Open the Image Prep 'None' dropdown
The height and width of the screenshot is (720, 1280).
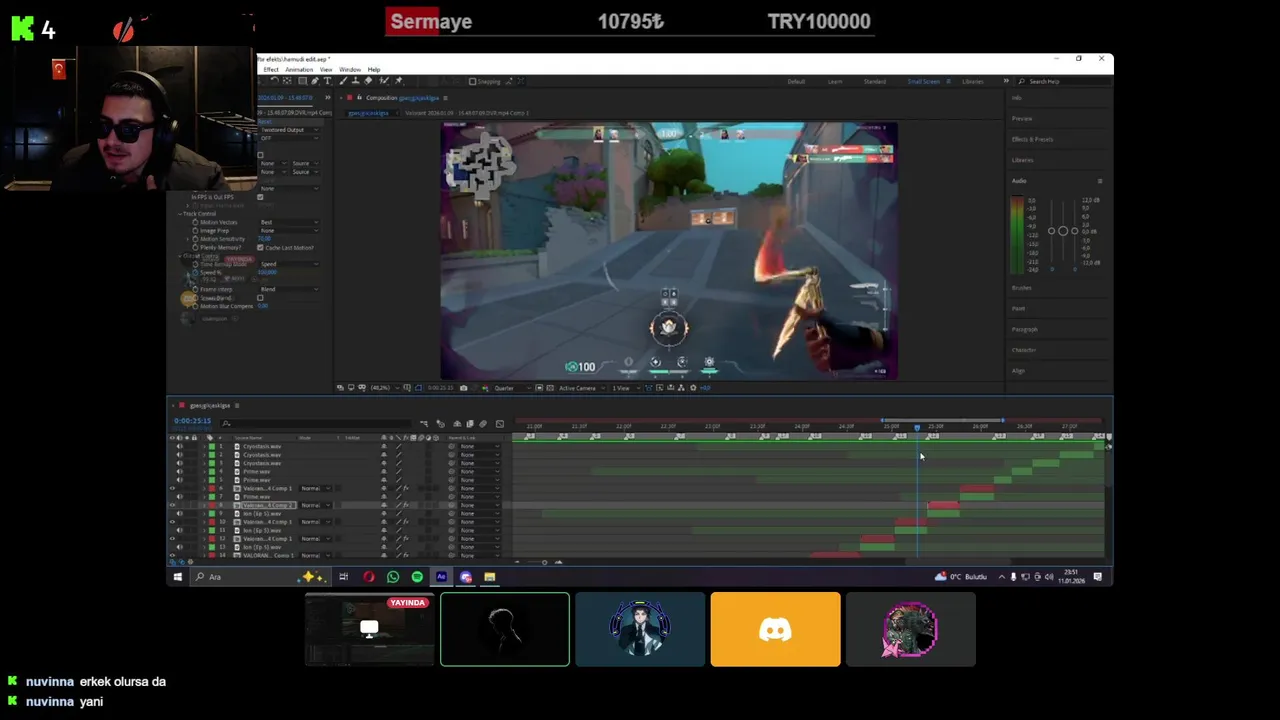pyautogui.click(x=289, y=230)
